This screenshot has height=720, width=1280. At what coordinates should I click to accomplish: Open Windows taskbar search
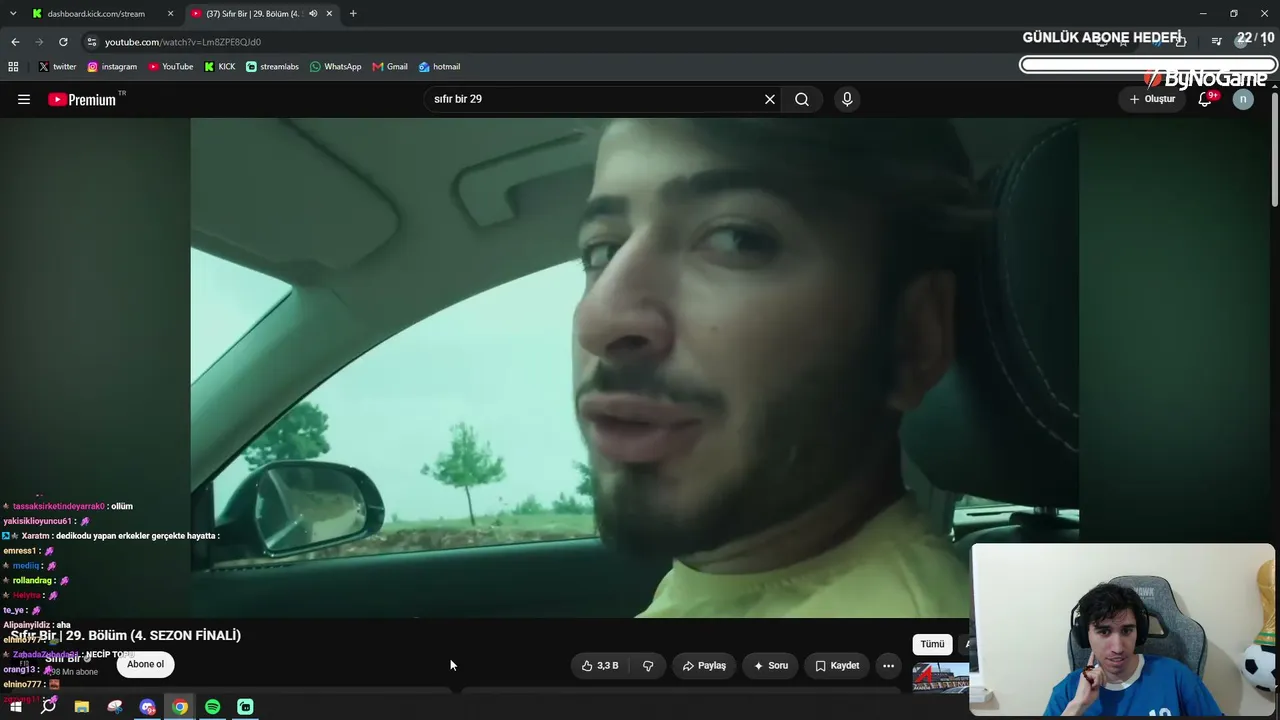click(49, 707)
